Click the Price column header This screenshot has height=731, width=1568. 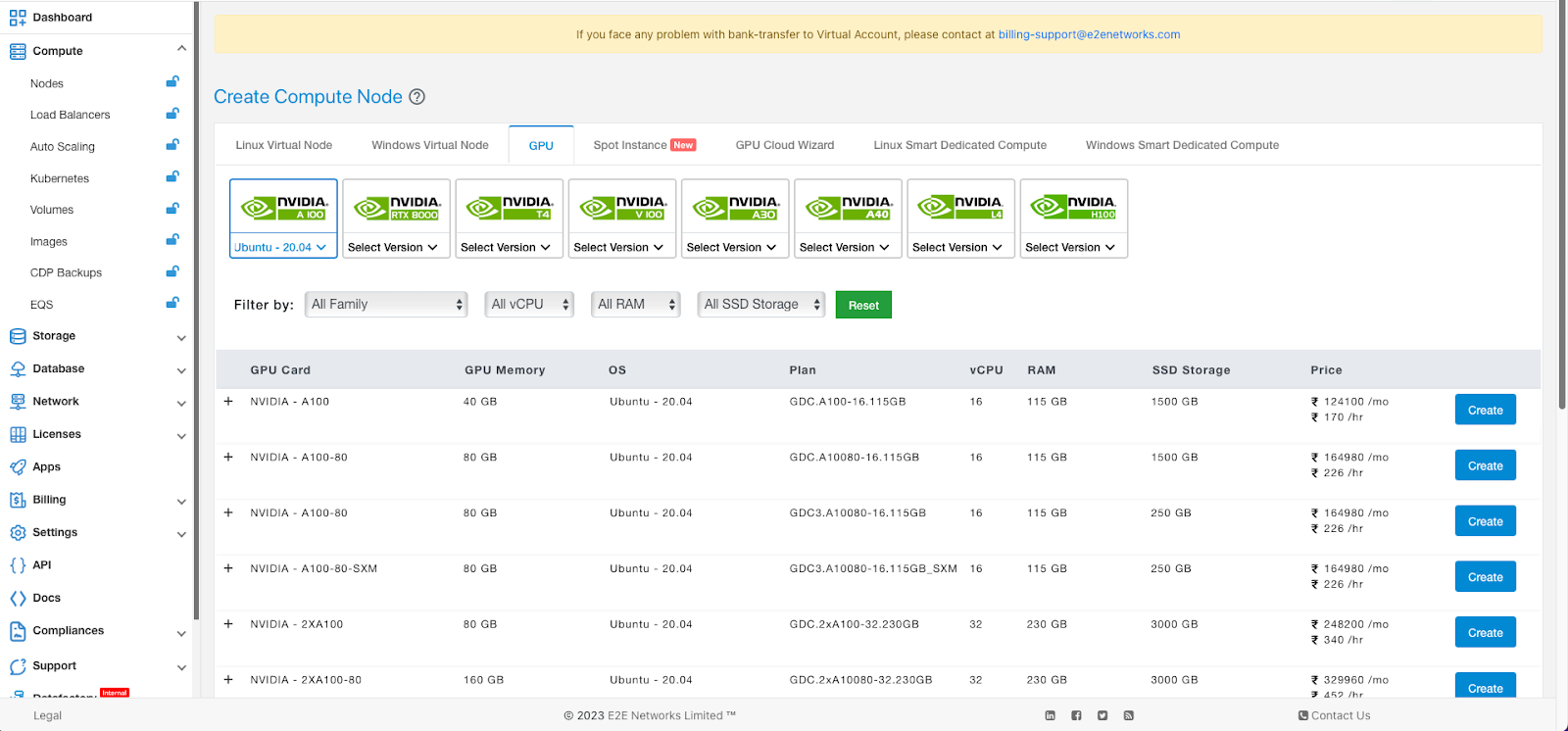coord(1326,370)
